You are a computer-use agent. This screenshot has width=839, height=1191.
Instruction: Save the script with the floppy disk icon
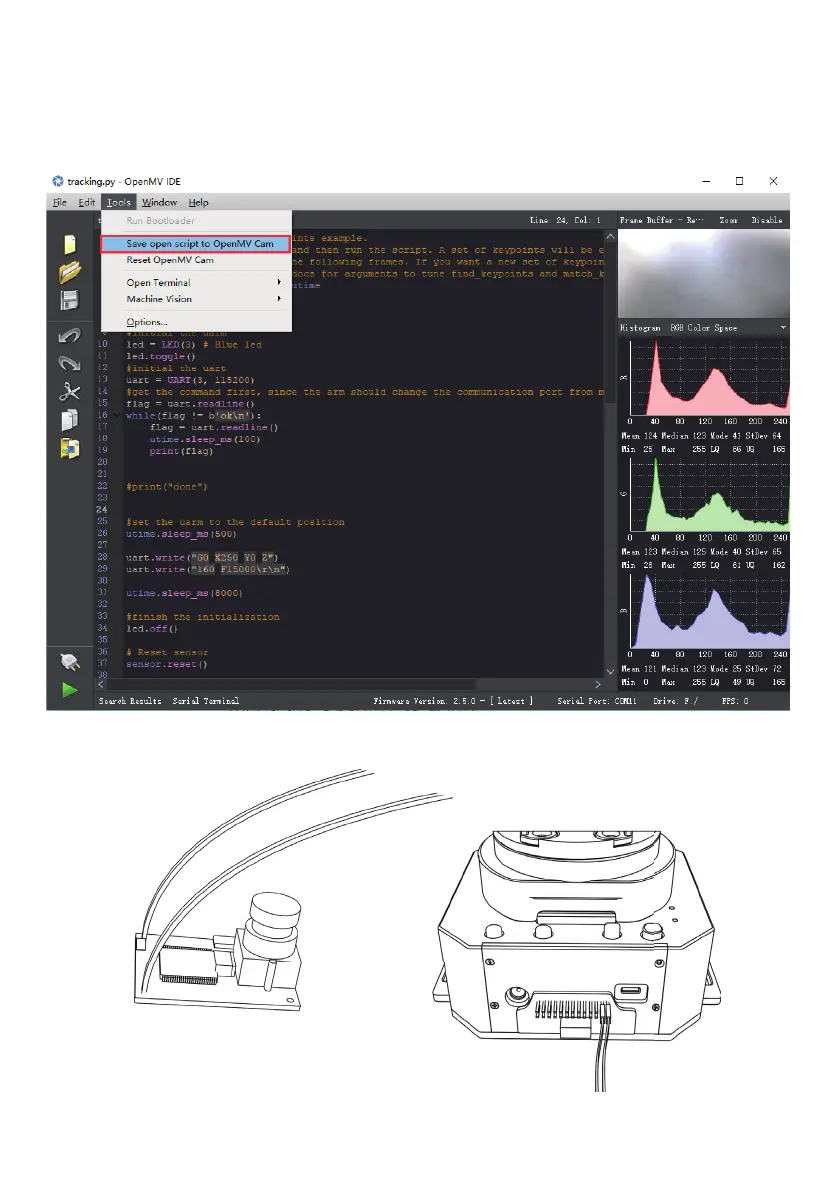pos(70,300)
